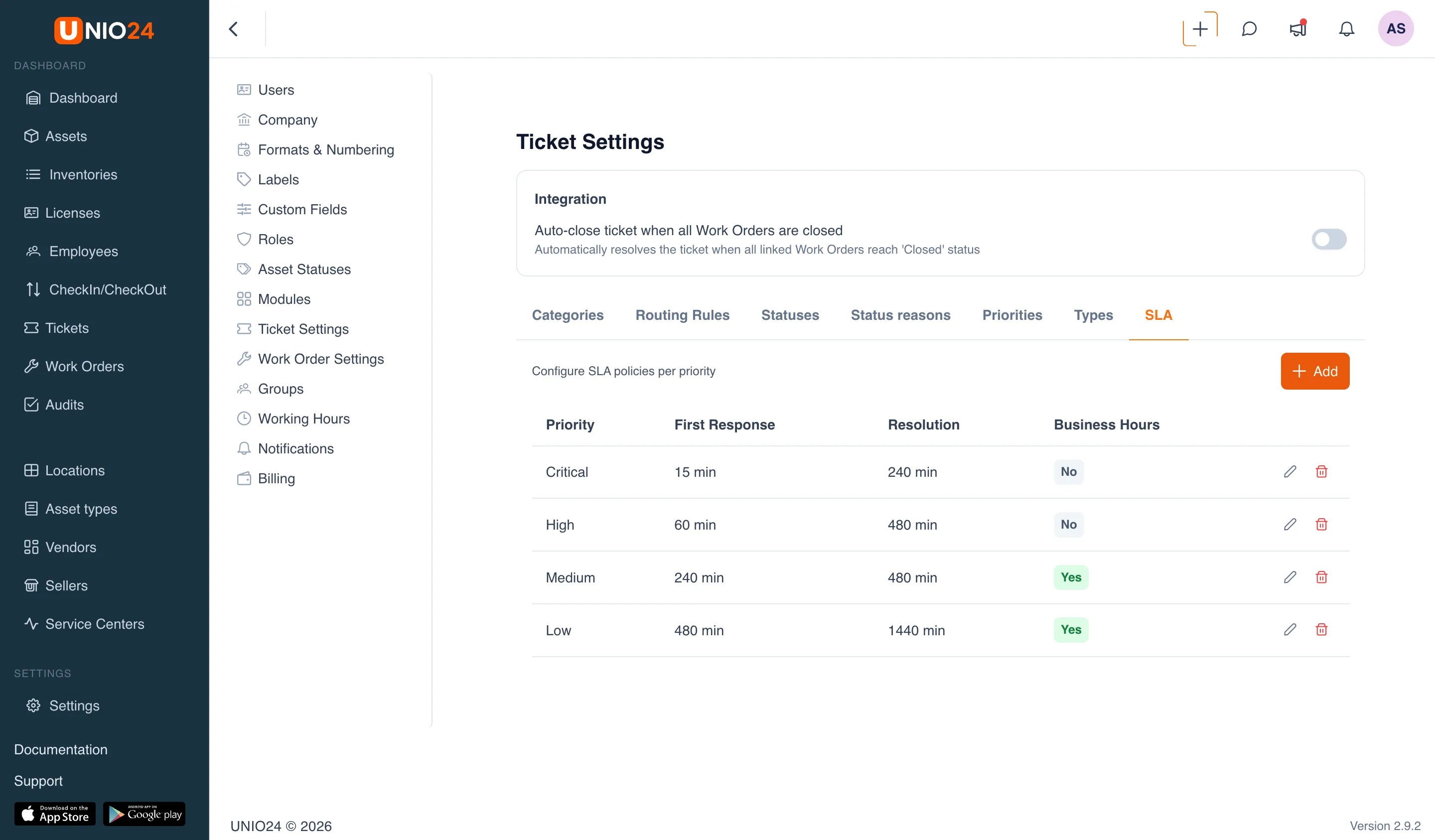
Task: Open Service Centers in sidebar
Action: point(84,624)
